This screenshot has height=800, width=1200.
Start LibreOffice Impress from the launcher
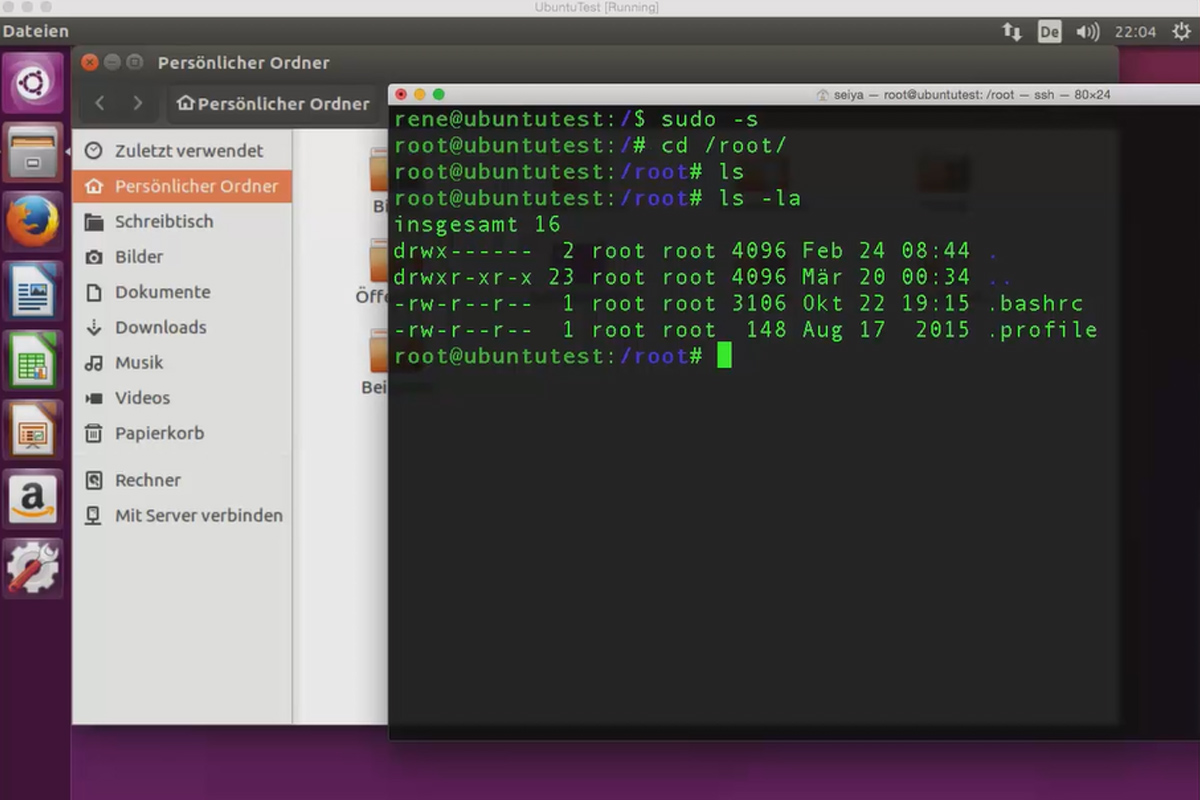tap(33, 430)
